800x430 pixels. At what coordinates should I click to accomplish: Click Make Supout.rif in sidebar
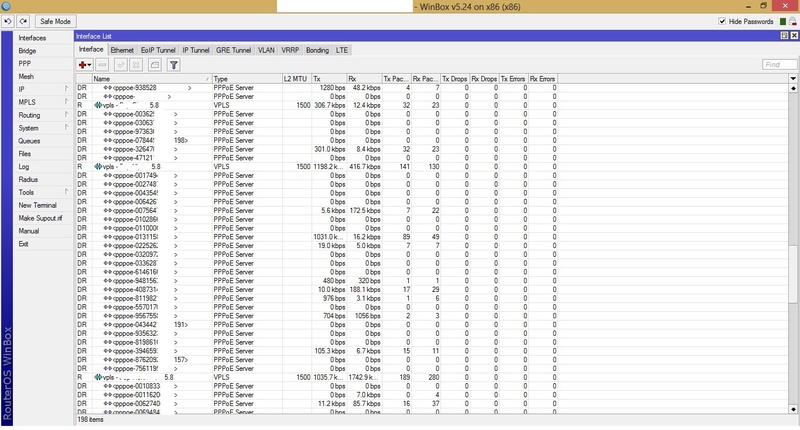pos(40,218)
